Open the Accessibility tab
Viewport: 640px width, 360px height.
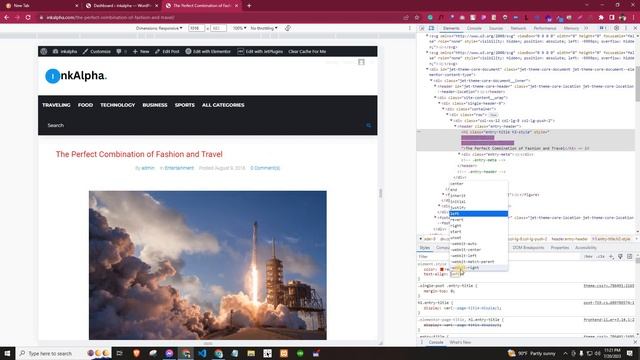point(585,248)
